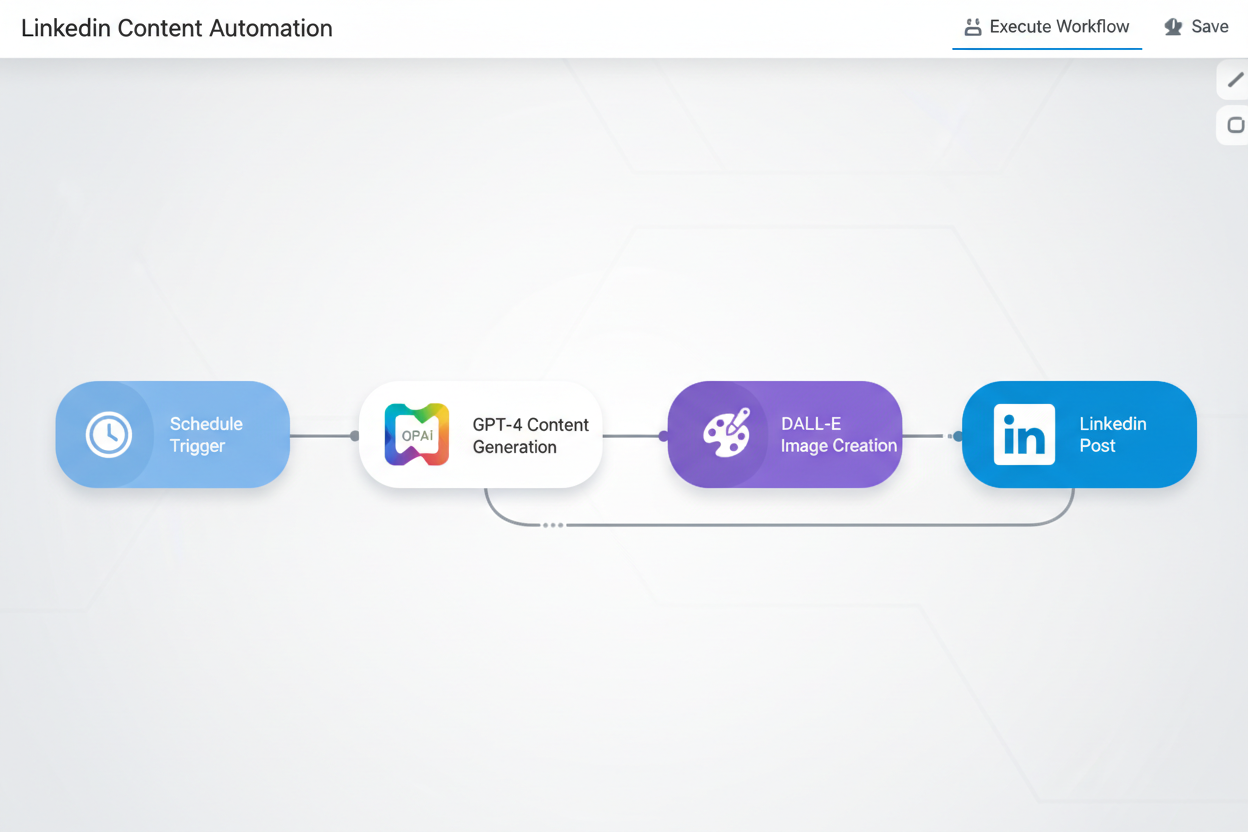
Task: Click the input connector dot on DALL-E node
Action: 663,436
